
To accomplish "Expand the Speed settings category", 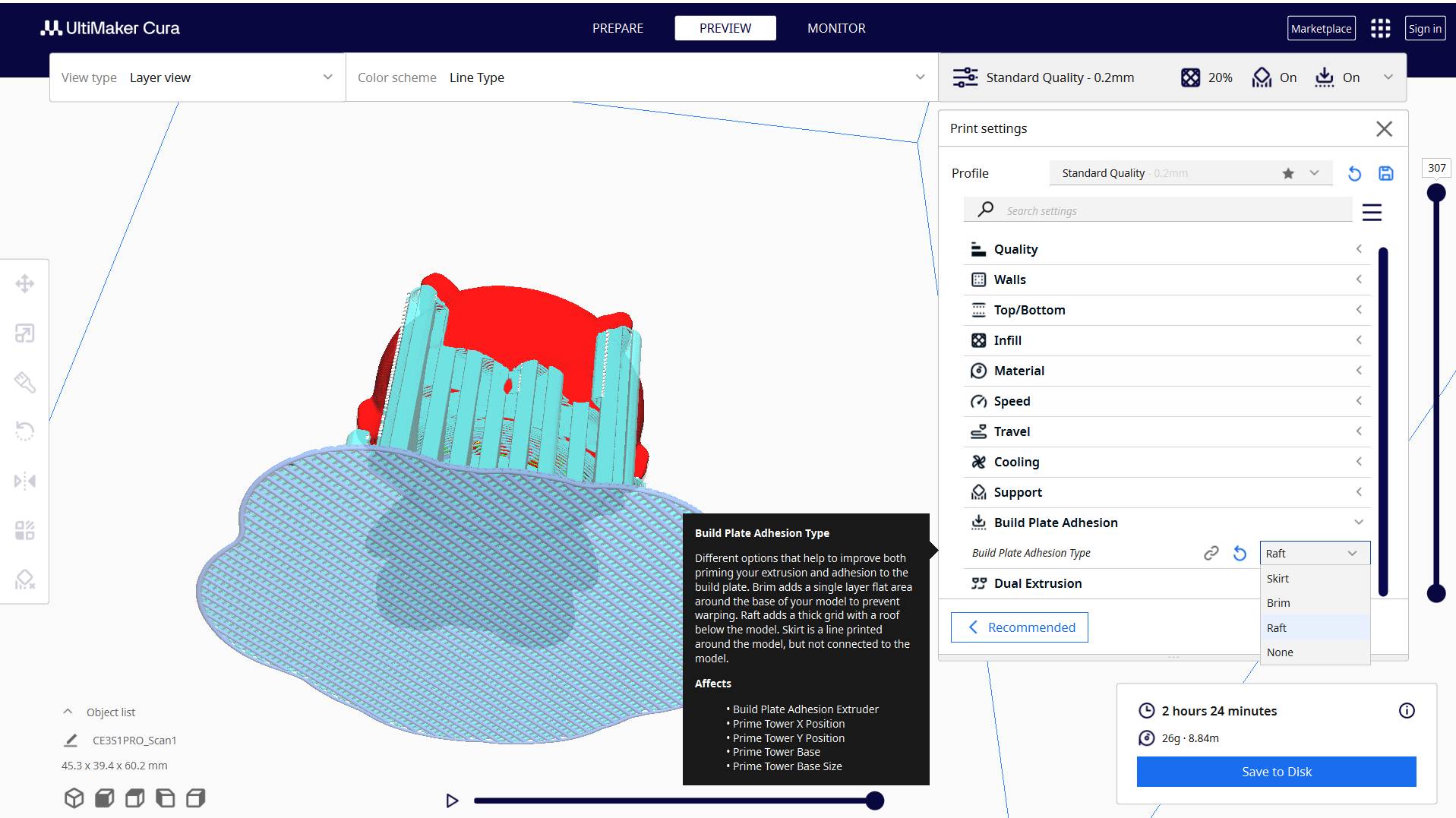I will tap(1167, 401).
